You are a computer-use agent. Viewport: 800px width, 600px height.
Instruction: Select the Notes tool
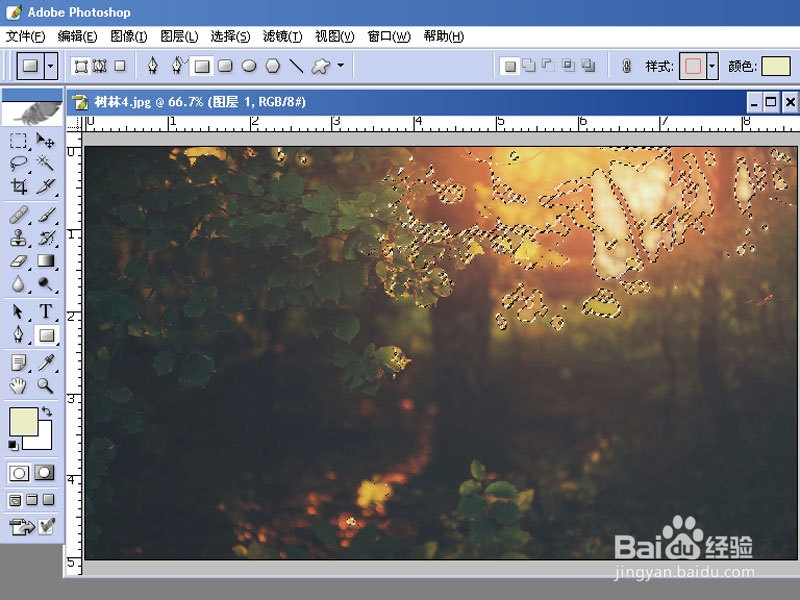pyautogui.click(x=18, y=363)
